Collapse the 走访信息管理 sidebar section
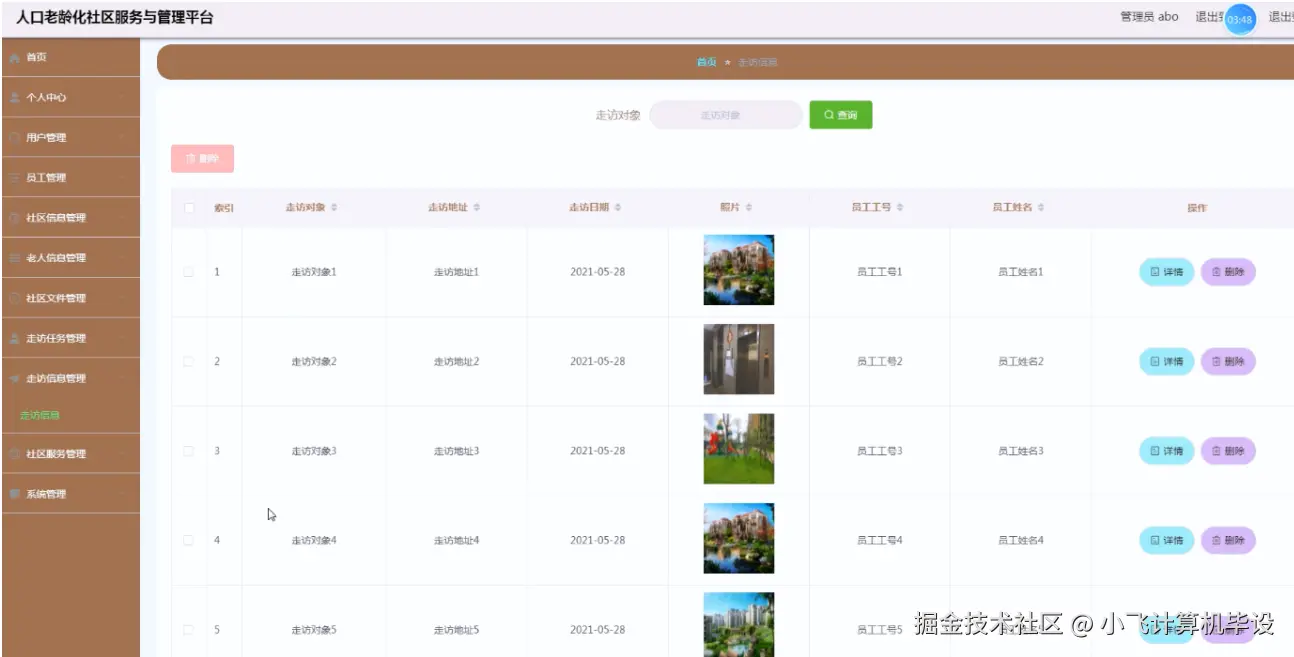 [x=70, y=378]
